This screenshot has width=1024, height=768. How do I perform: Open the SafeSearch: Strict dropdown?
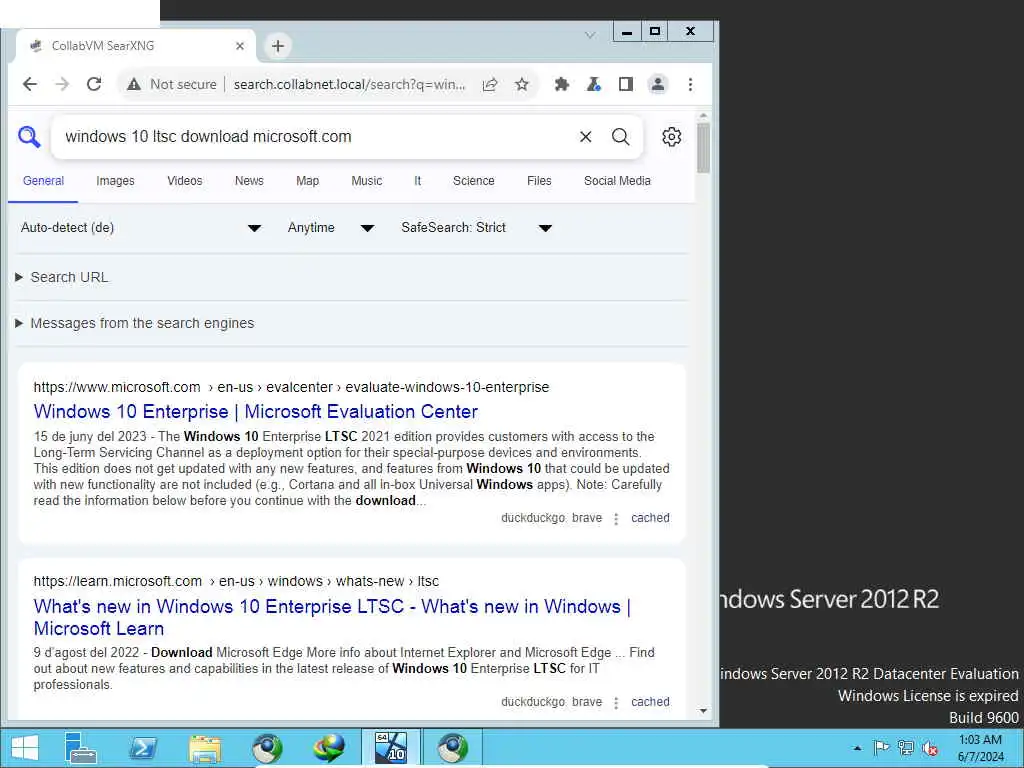coord(477,227)
